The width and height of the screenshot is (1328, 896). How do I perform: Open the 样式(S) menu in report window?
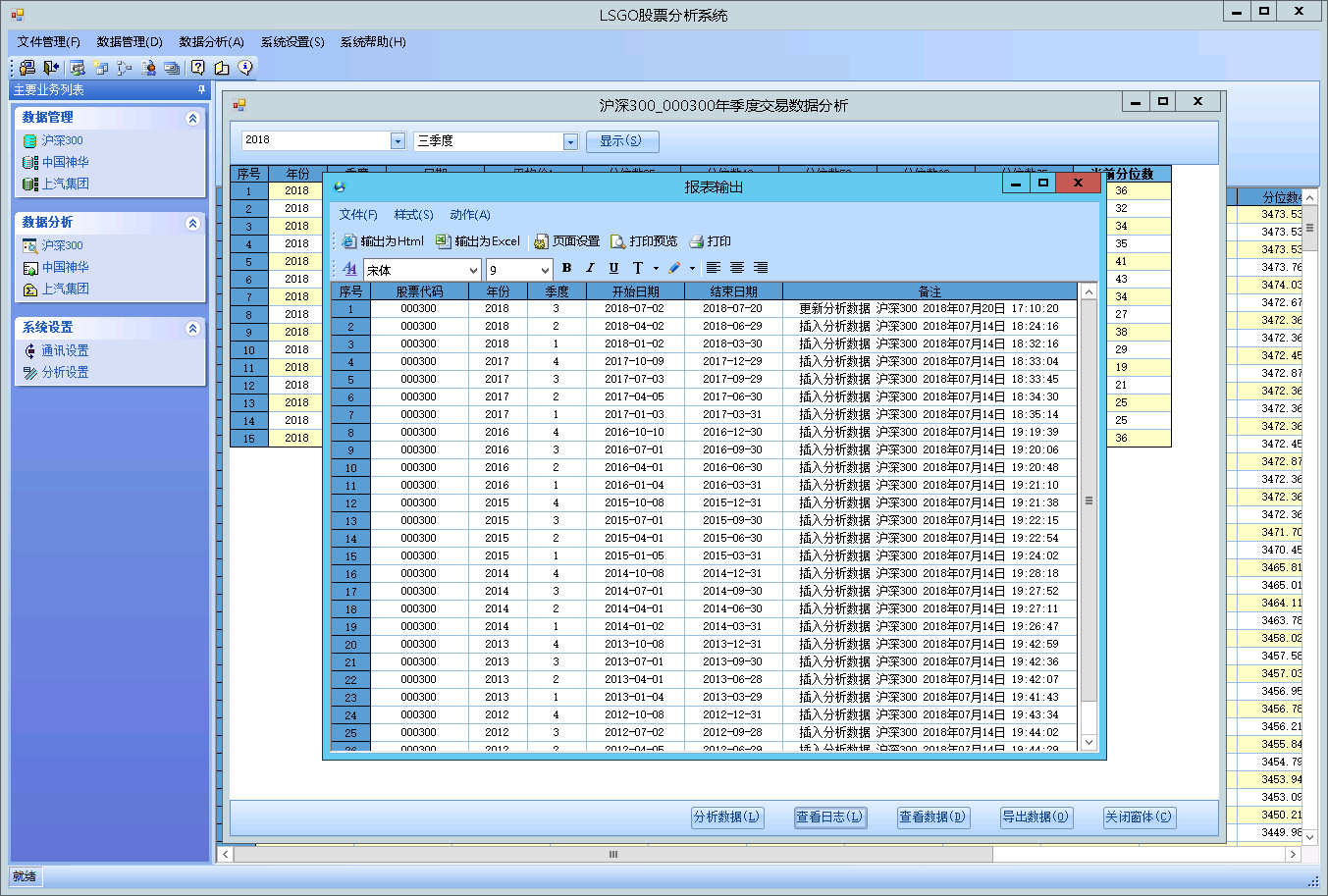pyautogui.click(x=413, y=215)
